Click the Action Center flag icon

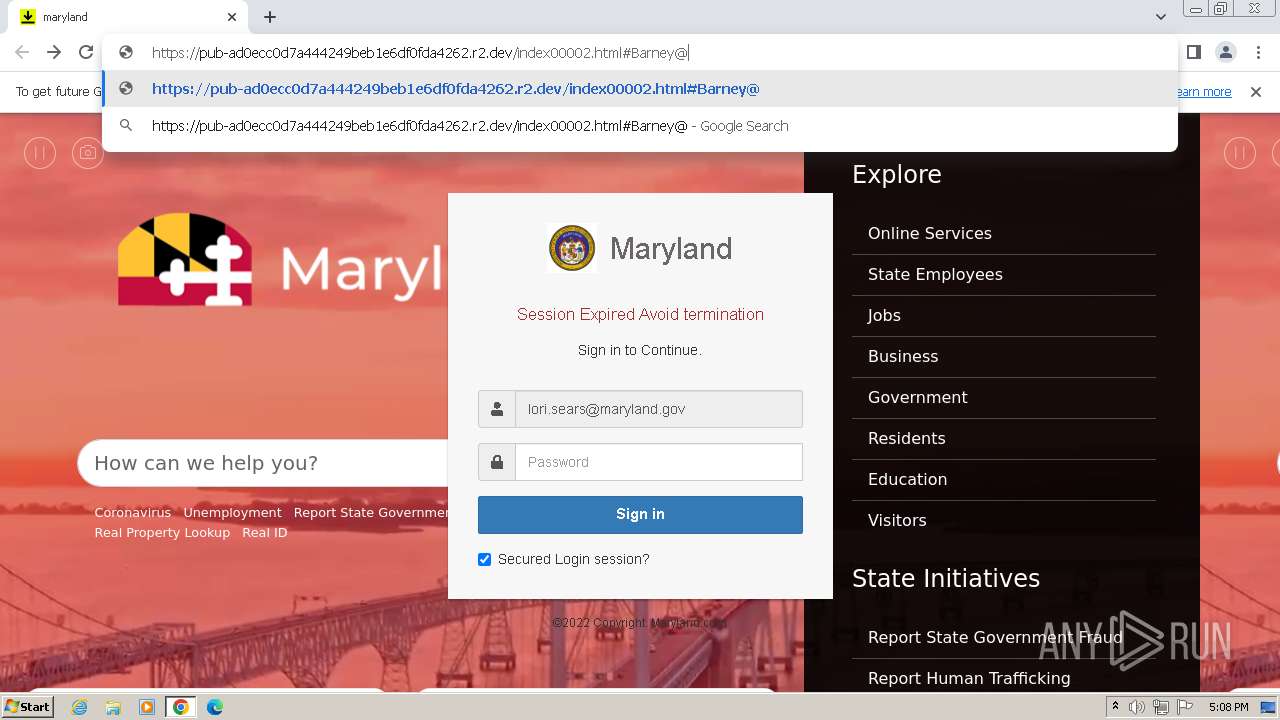click(x=1185, y=707)
